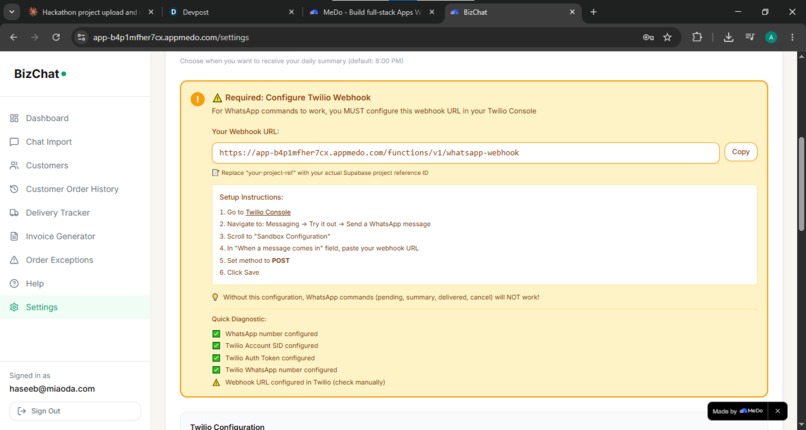Reload the current page
Viewport: 806px width, 430px height.
pos(56,37)
